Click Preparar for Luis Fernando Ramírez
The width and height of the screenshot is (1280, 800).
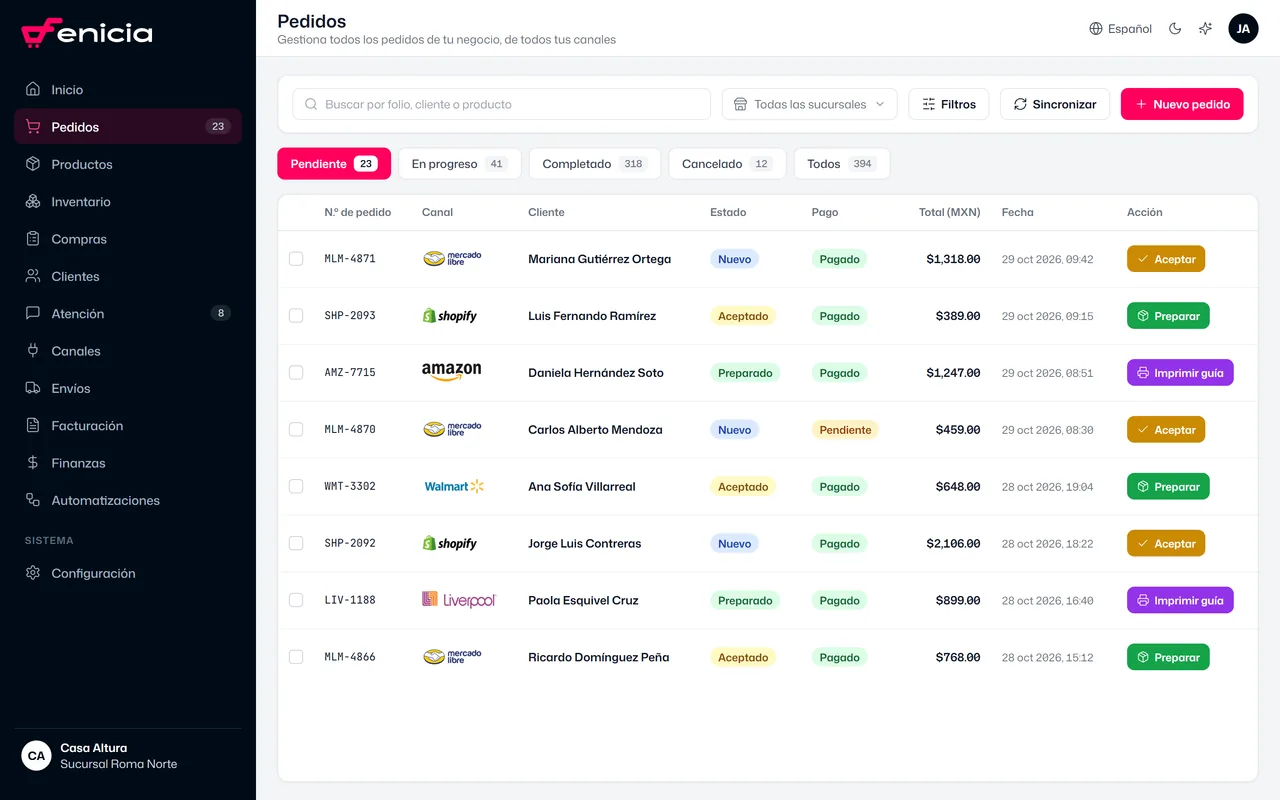pos(1168,316)
